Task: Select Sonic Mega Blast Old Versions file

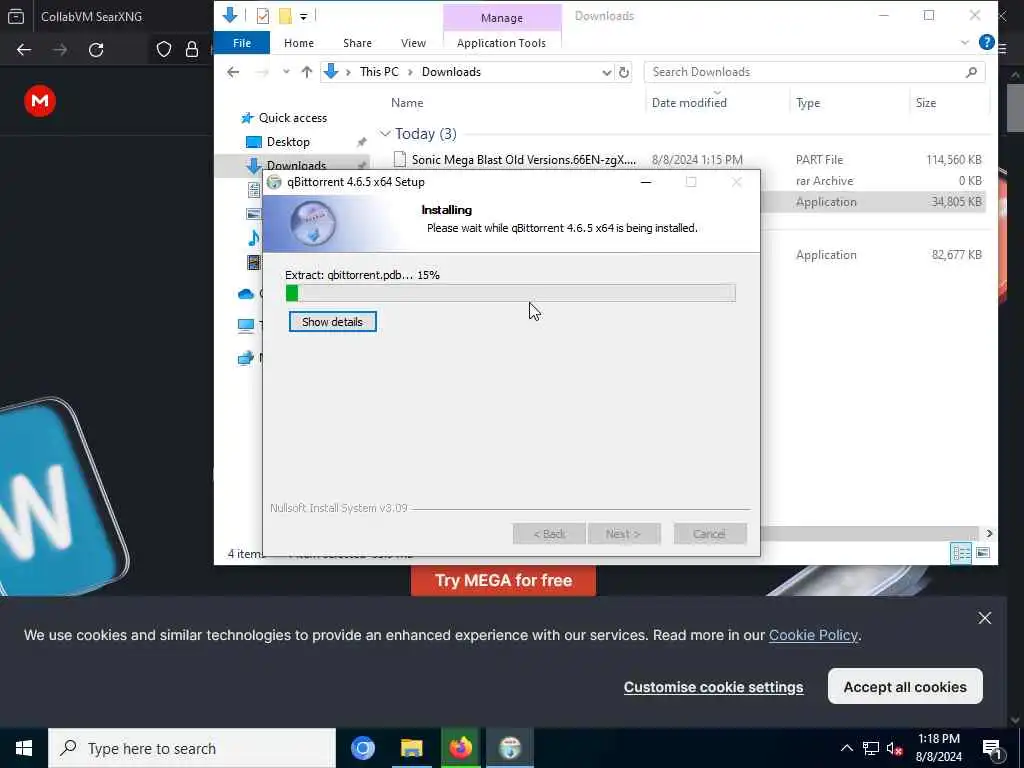Action: pos(522,159)
